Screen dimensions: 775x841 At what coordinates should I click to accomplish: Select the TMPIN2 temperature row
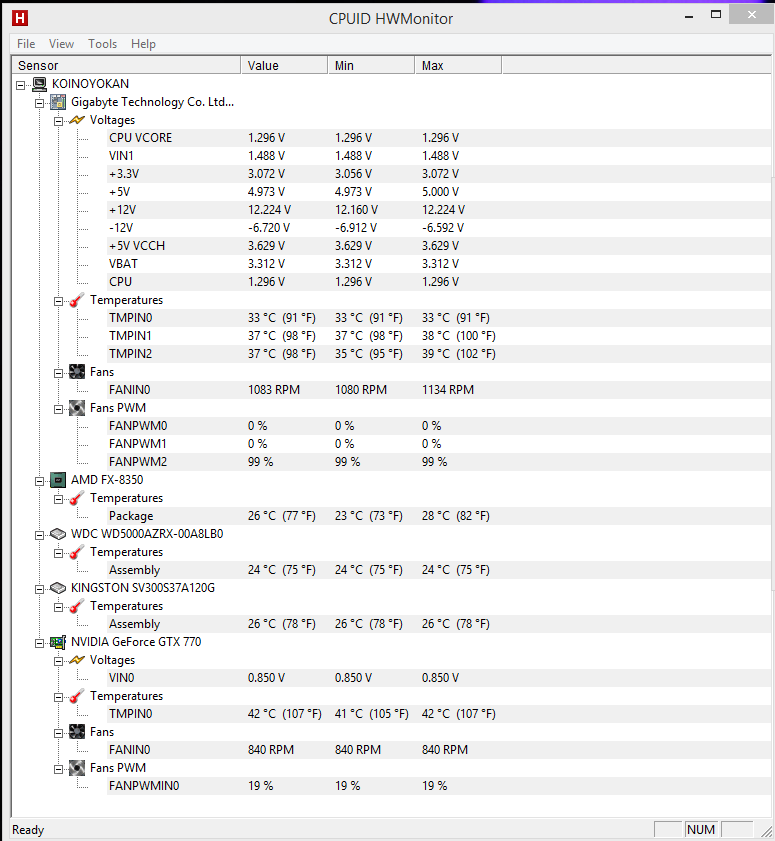pyautogui.click(x=439, y=354)
